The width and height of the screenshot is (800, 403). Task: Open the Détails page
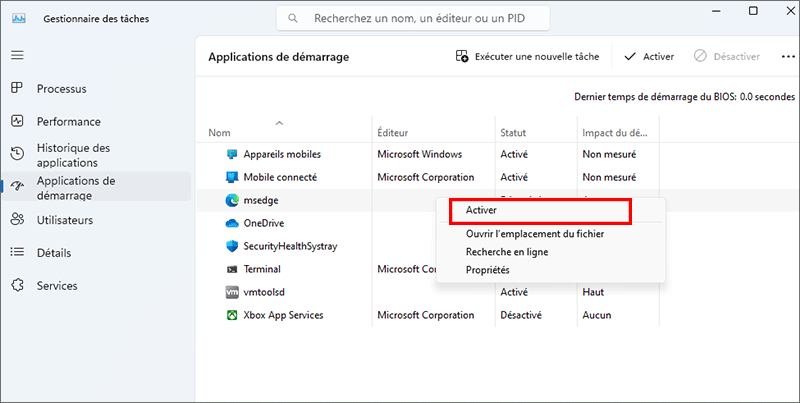click(54, 253)
